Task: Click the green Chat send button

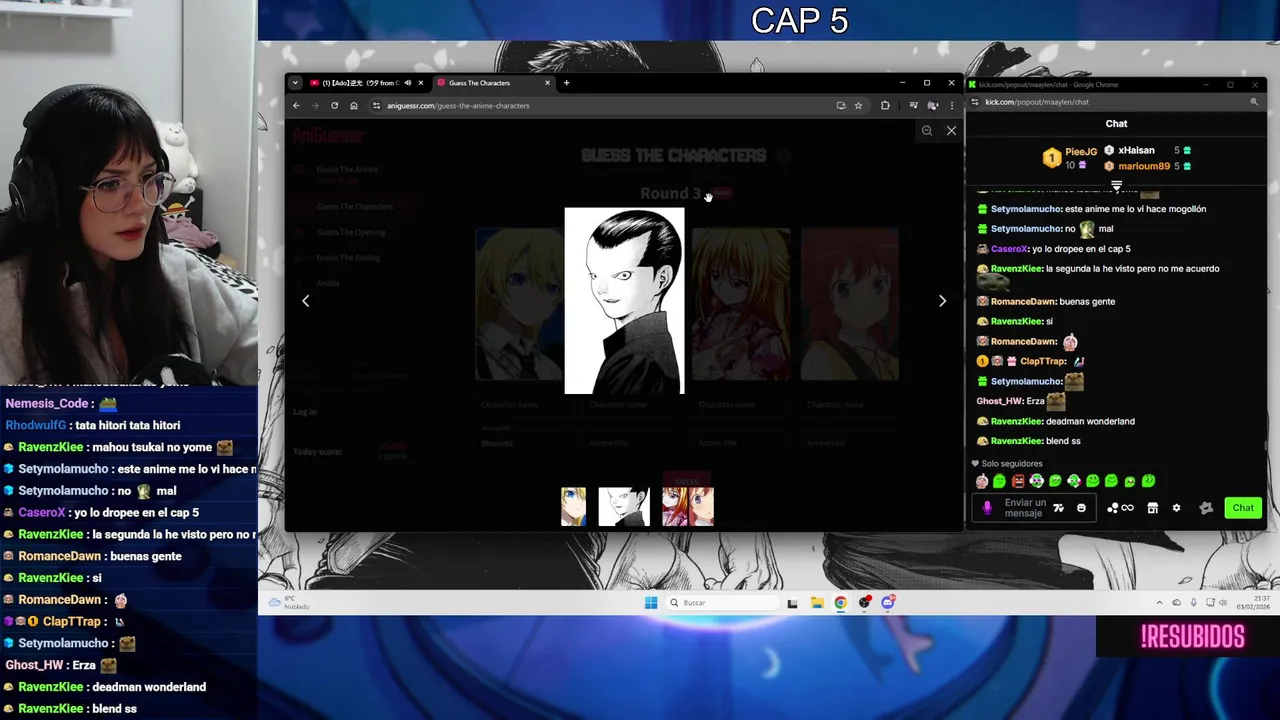Action: tap(1243, 508)
